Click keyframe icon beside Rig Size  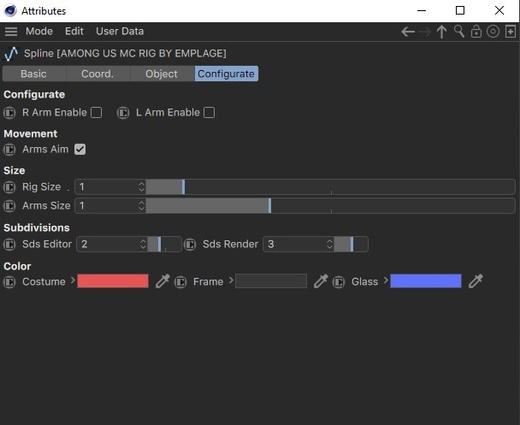10,187
